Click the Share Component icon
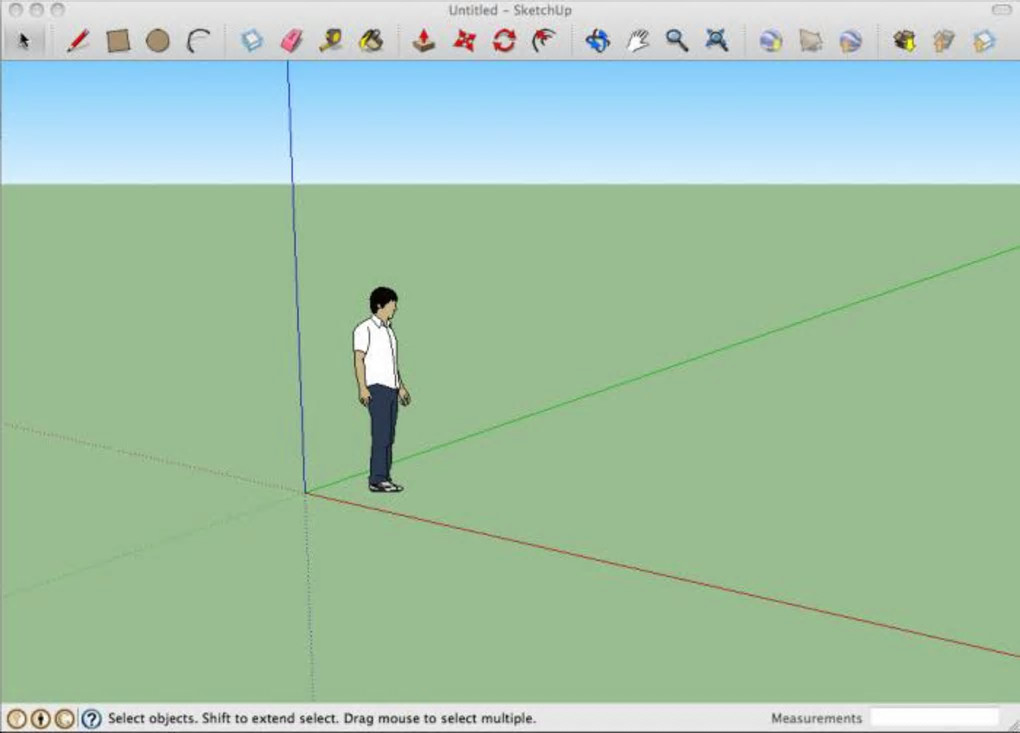Screen dimensions: 1020x733 click(984, 41)
